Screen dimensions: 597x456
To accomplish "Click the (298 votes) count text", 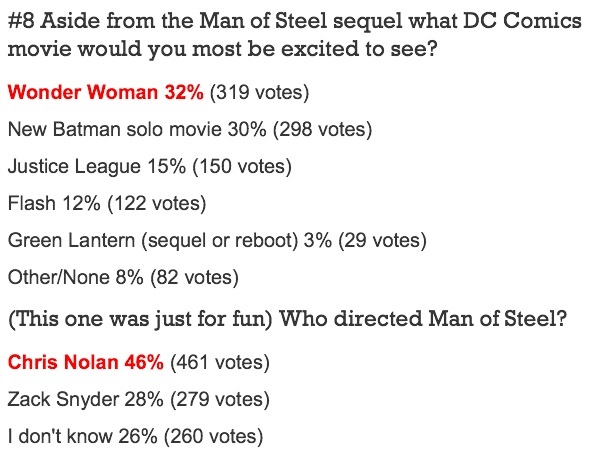I will 322,129.
